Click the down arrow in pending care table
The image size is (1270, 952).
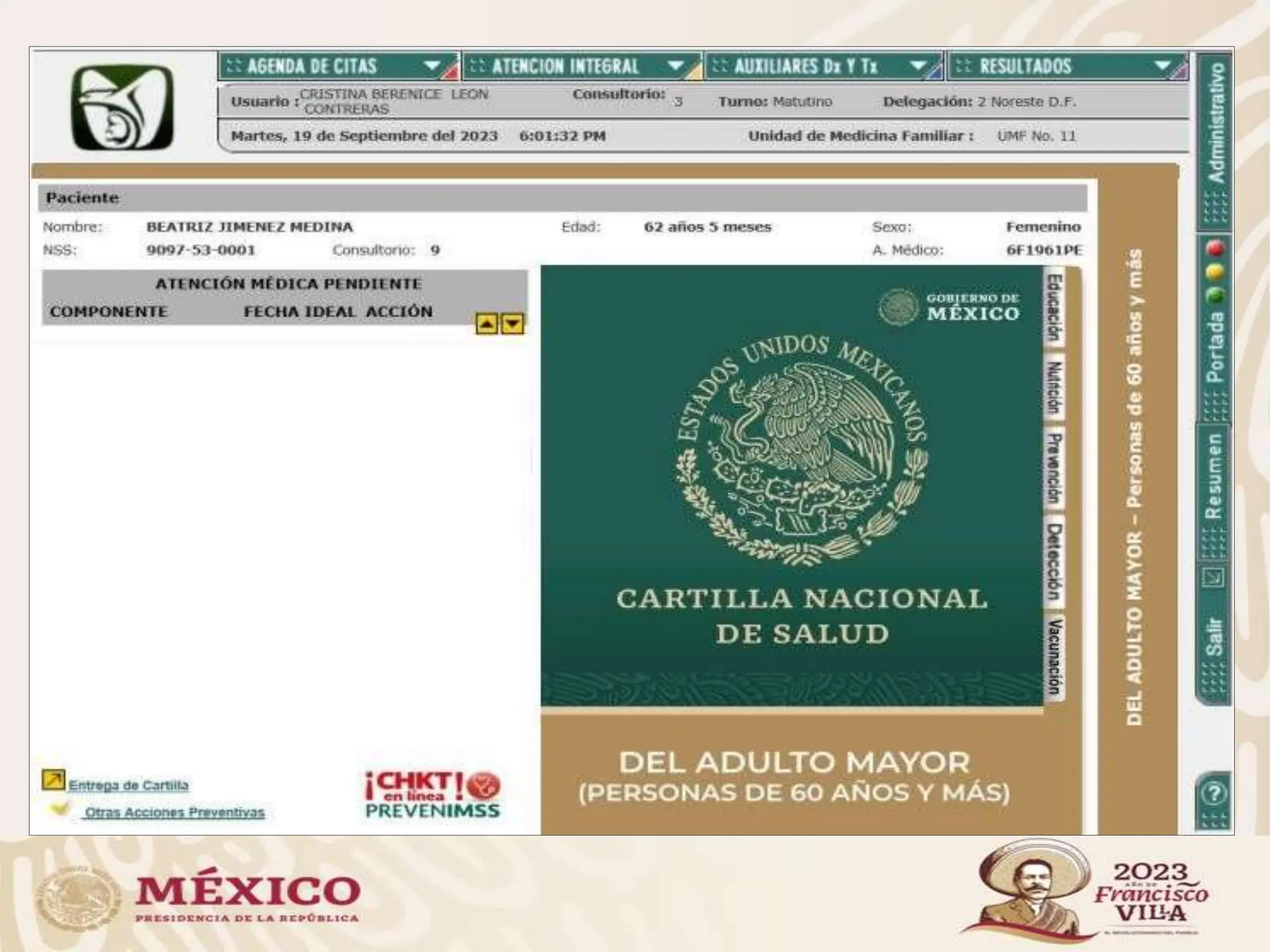[x=512, y=324]
